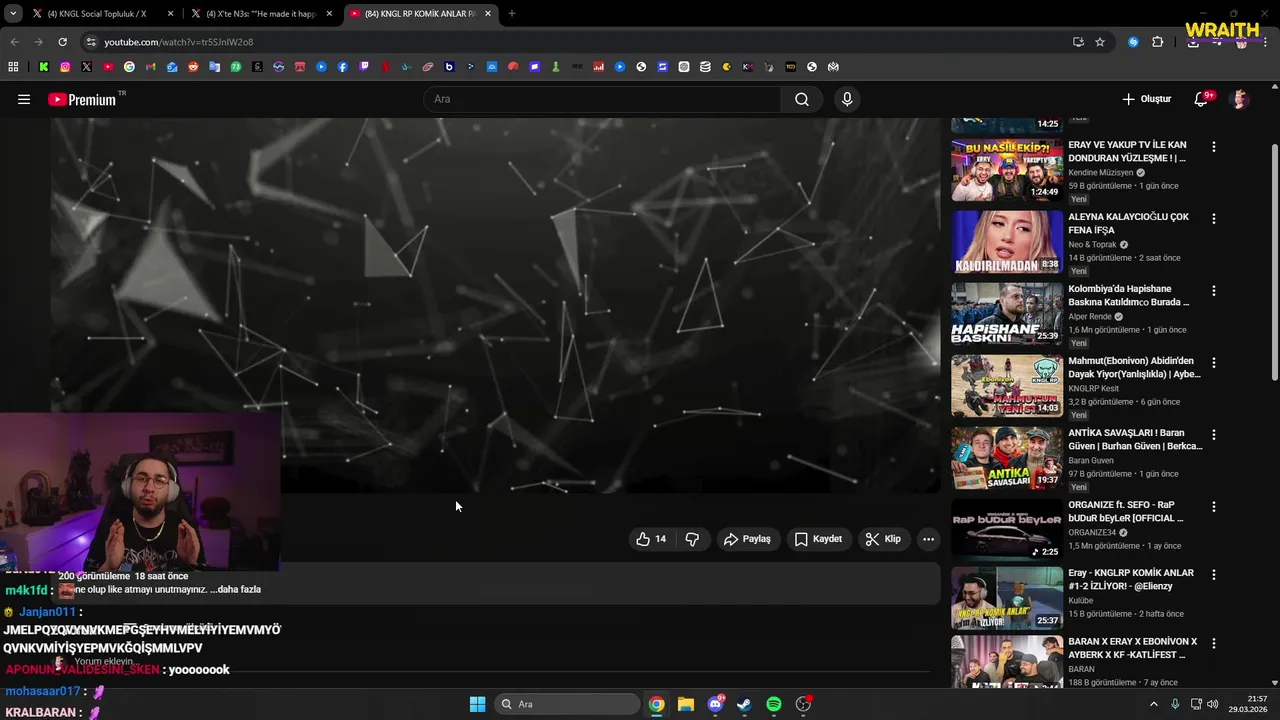1280x720 pixels.
Task: Open the Gmail bookmark icon
Action: click(x=150, y=67)
